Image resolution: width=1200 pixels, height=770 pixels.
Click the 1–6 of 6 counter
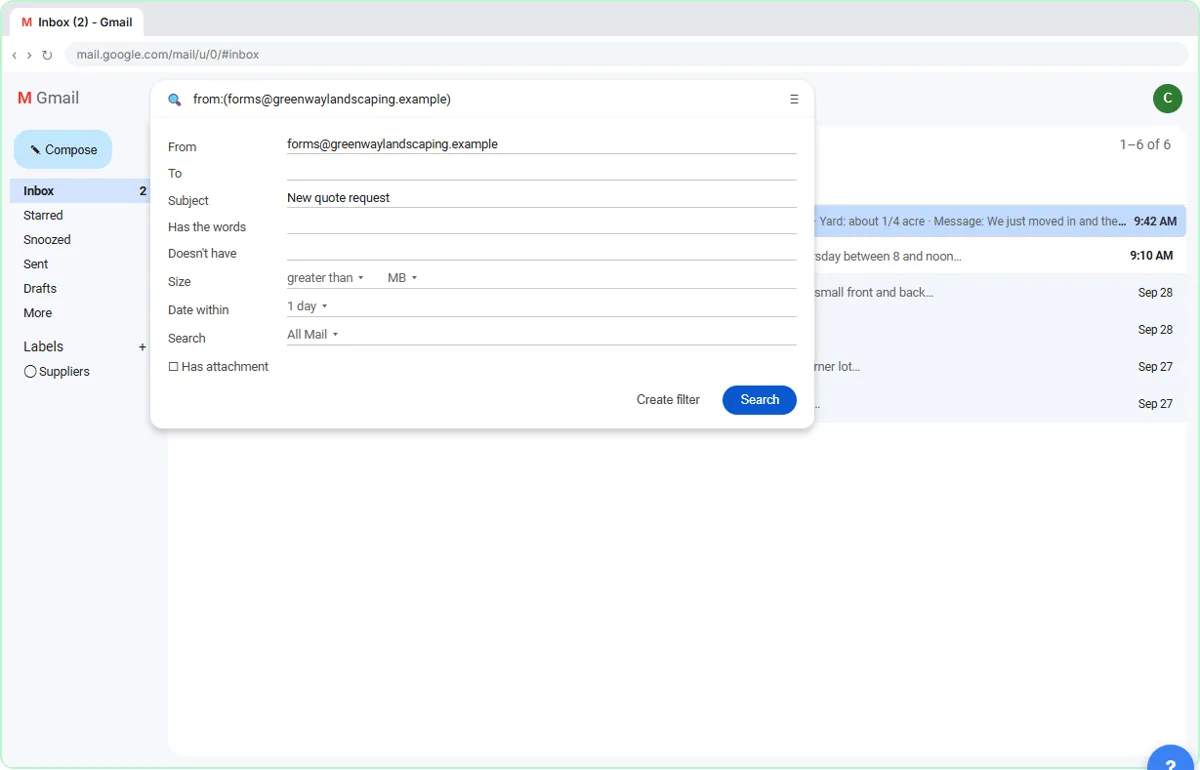click(x=1145, y=145)
